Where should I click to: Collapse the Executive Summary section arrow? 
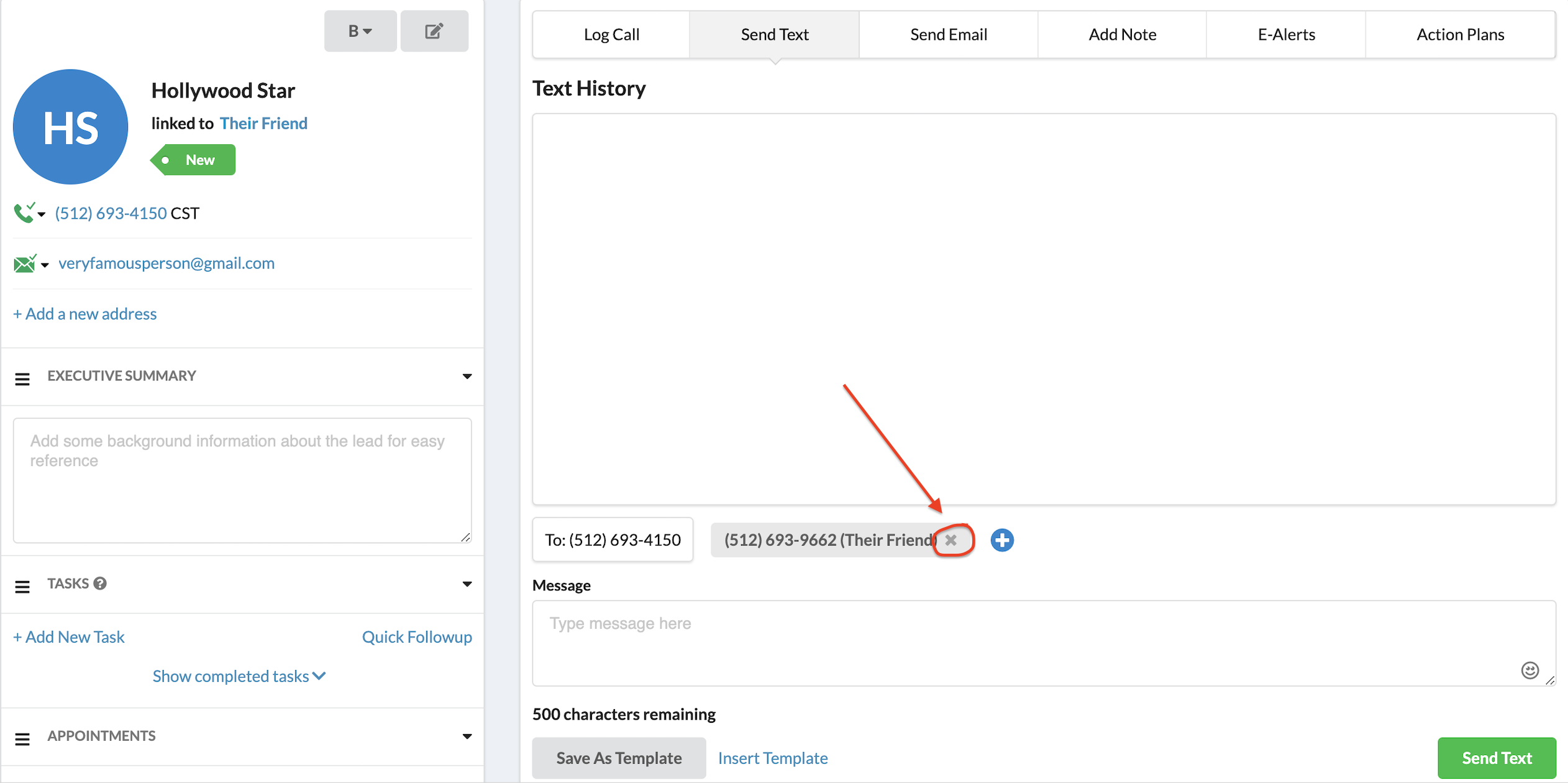pyautogui.click(x=467, y=377)
